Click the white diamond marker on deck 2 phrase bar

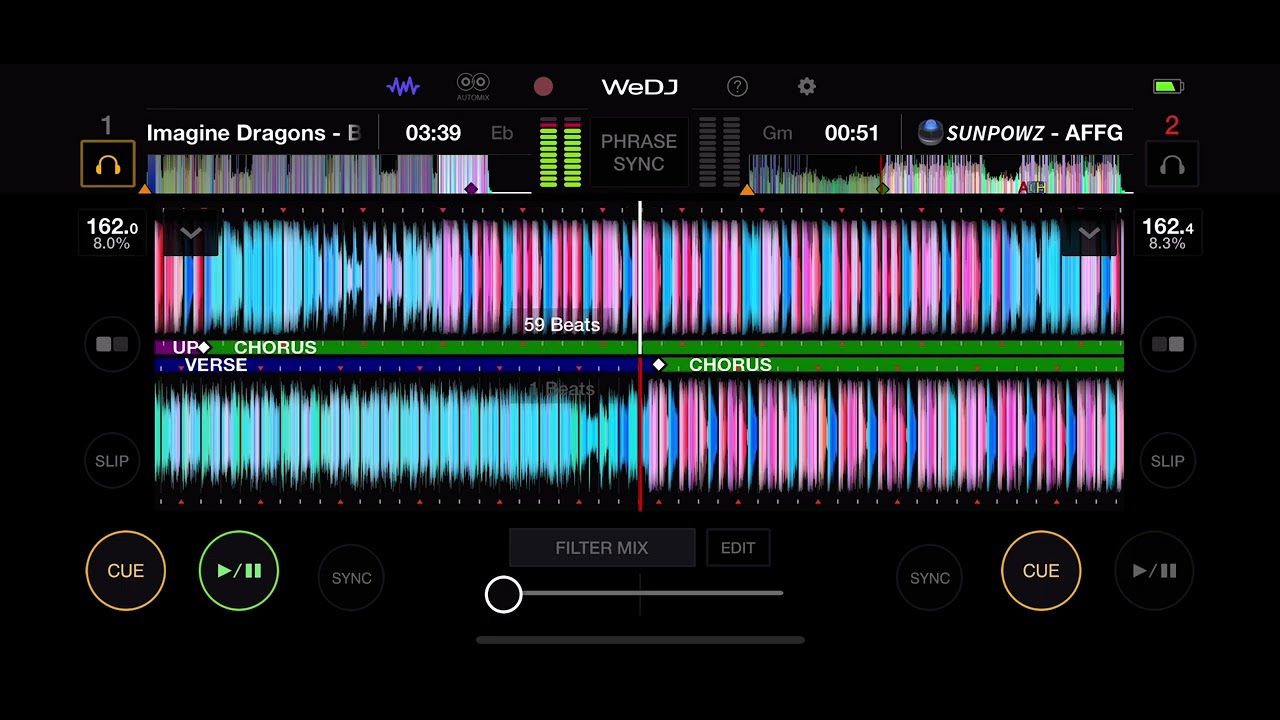[x=658, y=365]
